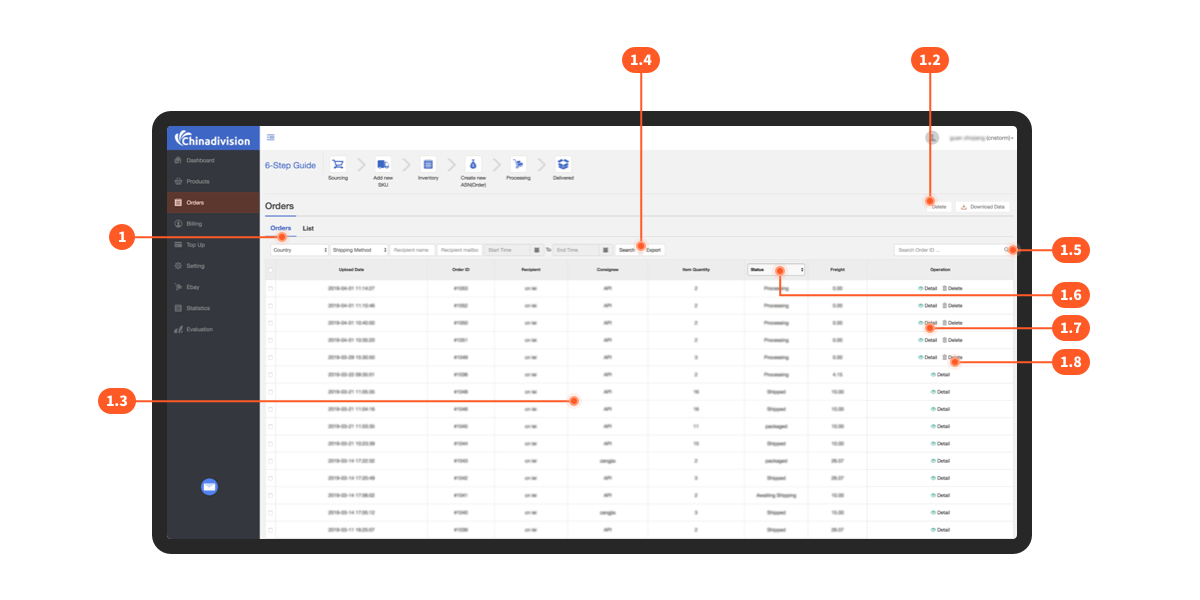Tick checkbox for the 2019-03-29 order row
1200x600 pixels.
click(270, 357)
